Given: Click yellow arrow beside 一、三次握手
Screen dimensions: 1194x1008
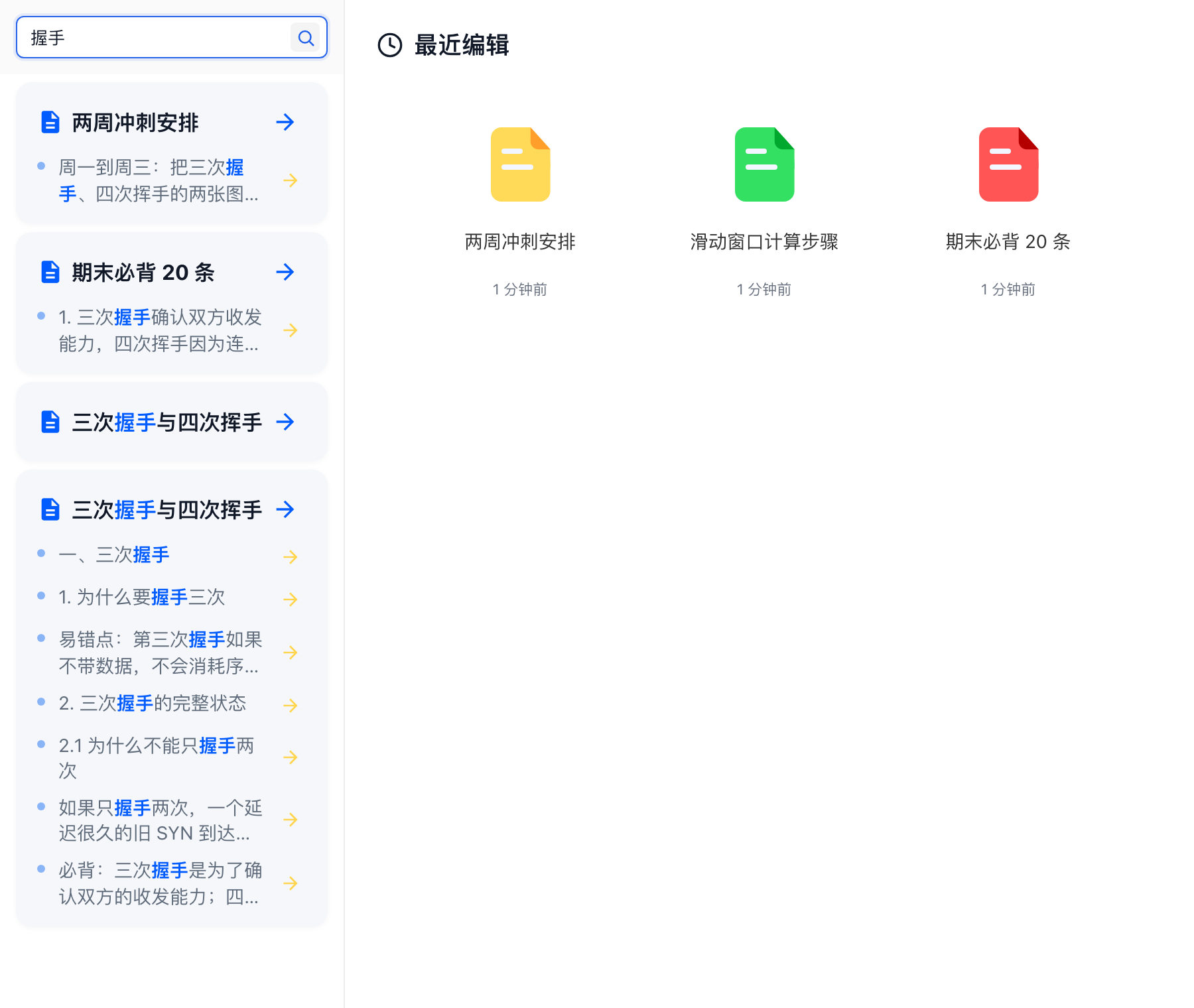Looking at the screenshot, I should click(291, 557).
